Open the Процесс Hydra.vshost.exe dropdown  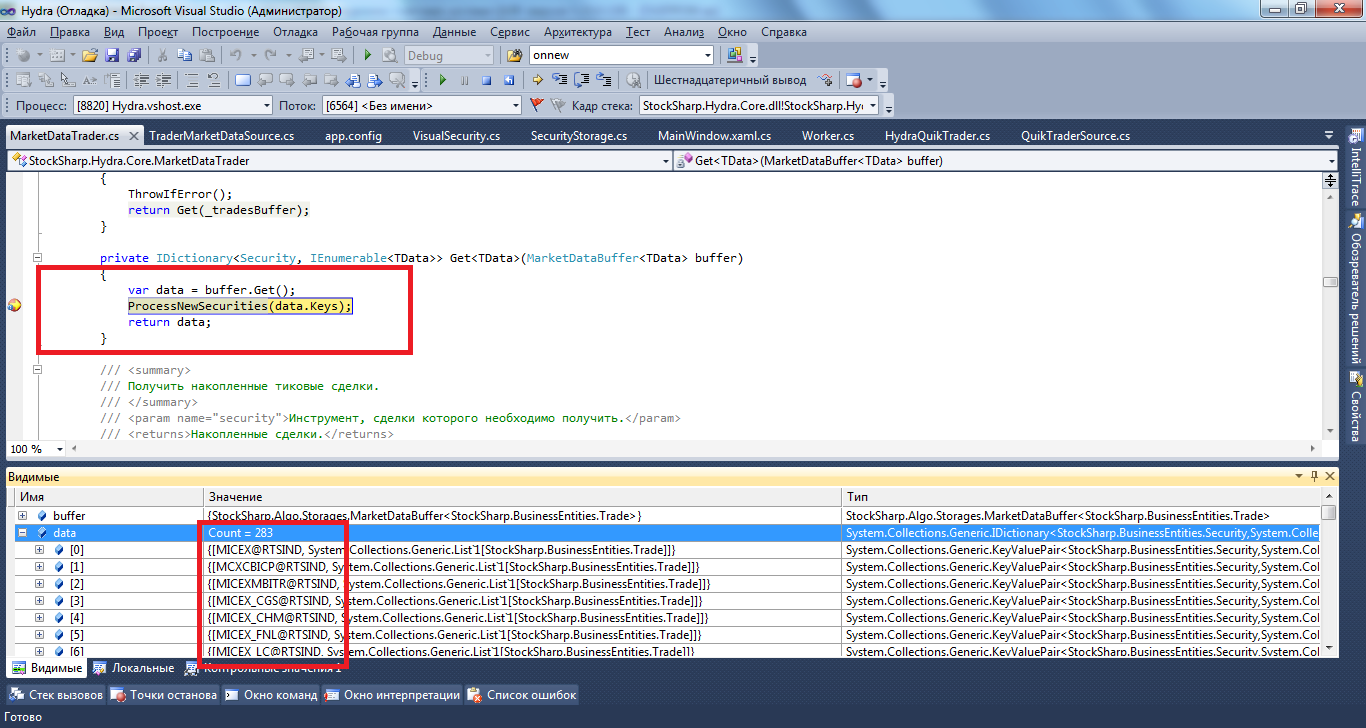click(x=266, y=105)
